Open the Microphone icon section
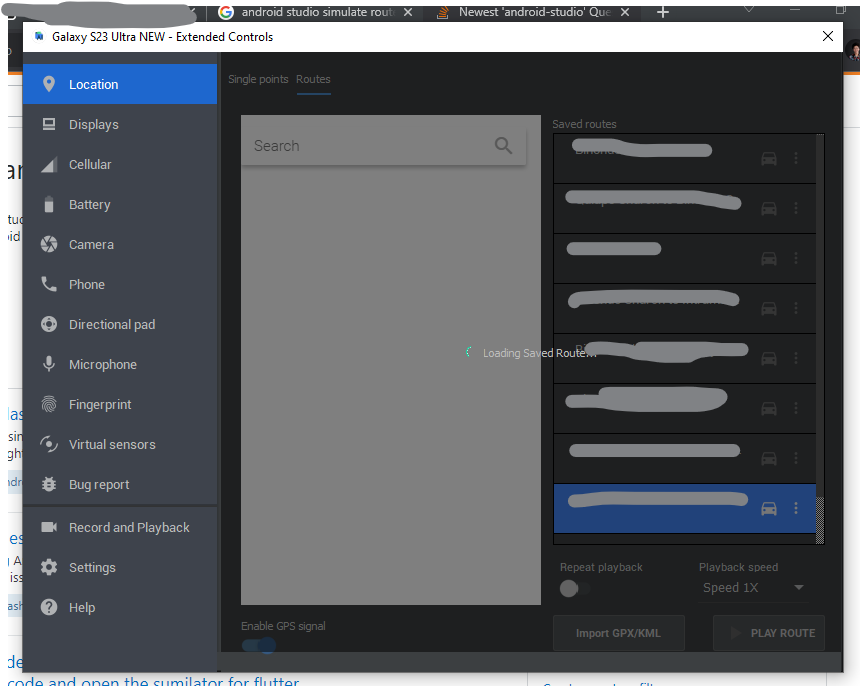Image resolution: width=860 pixels, height=686 pixels. point(48,365)
